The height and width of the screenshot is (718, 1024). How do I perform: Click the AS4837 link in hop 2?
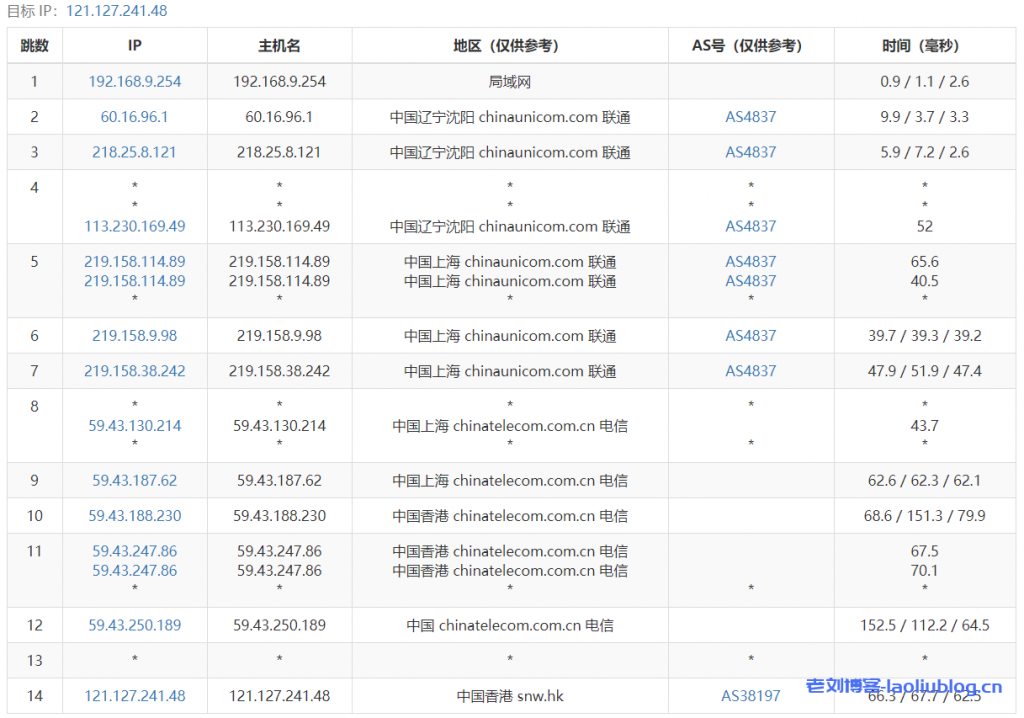[751, 116]
